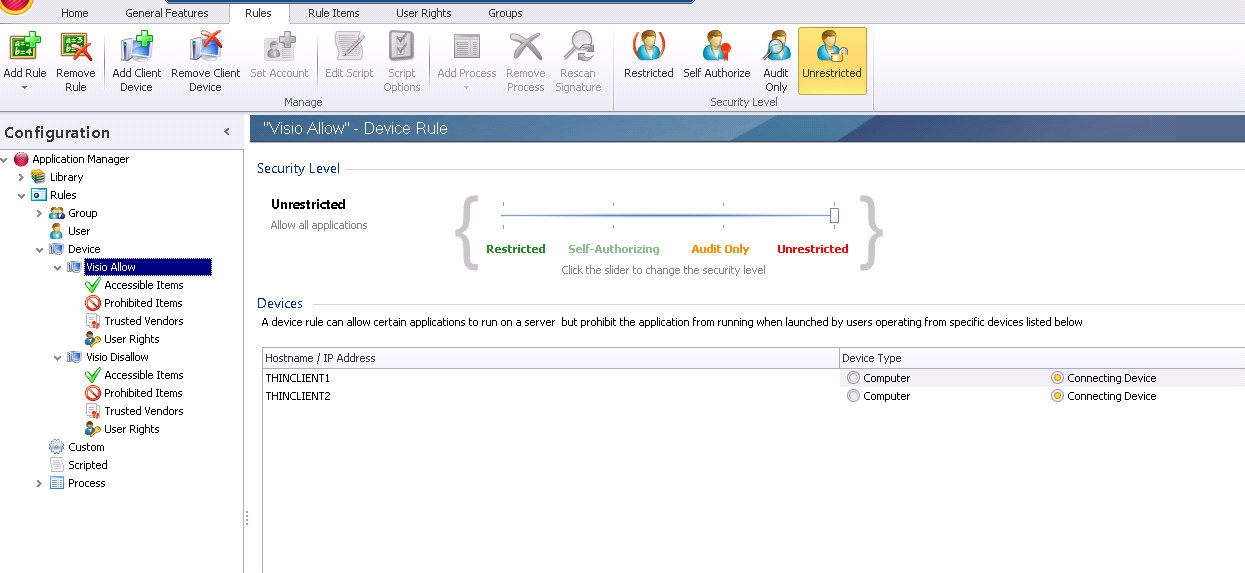Choose Self Authorize security level icon

[716, 49]
